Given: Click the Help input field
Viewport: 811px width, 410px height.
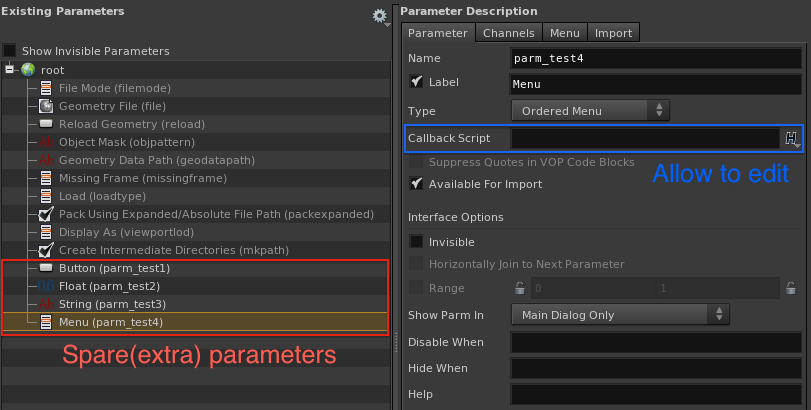Looking at the screenshot, I should [656, 394].
